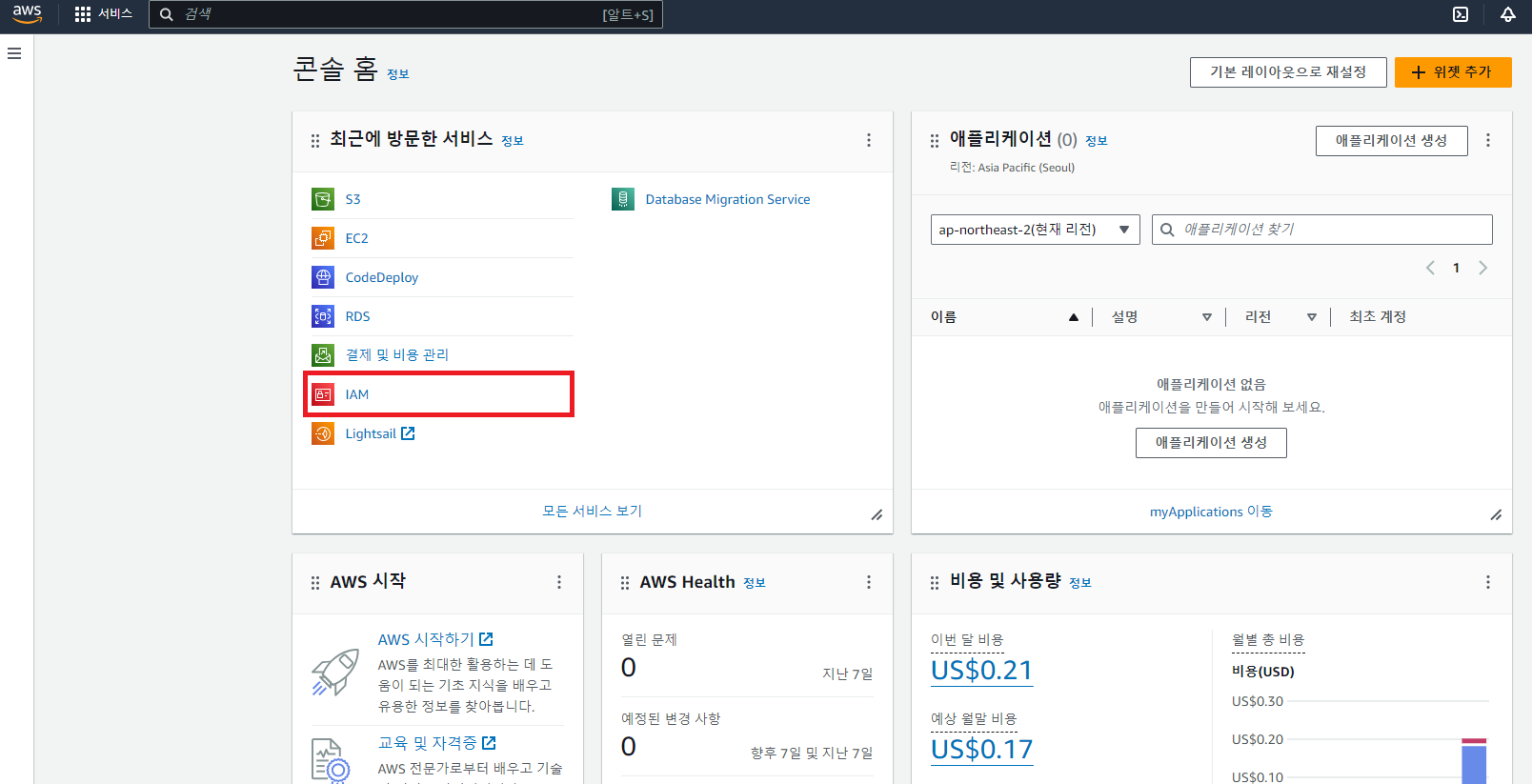This screenshot has height=784, width=1532.
Task: Click the US$0.21 이번 달 비용 value
Action: 981,671
